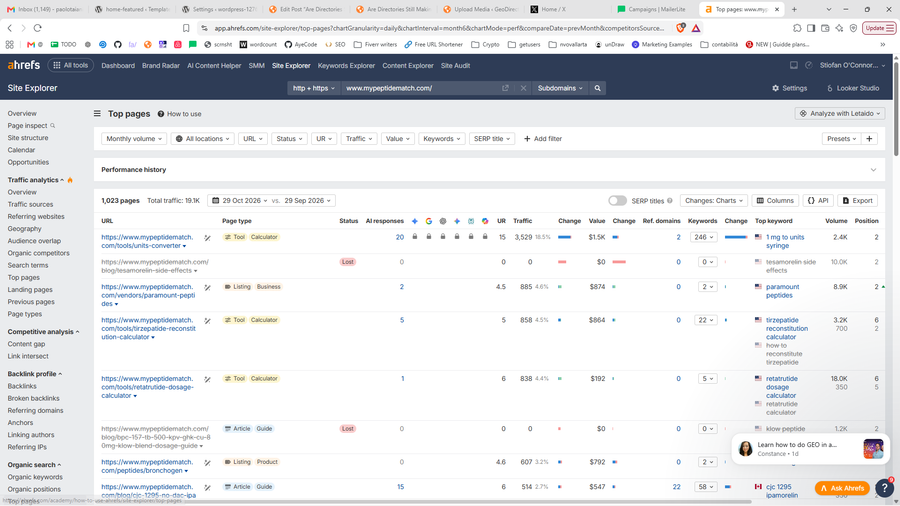The height and width of the screenshot is (506, 900).
Task: Open the SERP title filter dropdown
Action: tap(492, 139)
